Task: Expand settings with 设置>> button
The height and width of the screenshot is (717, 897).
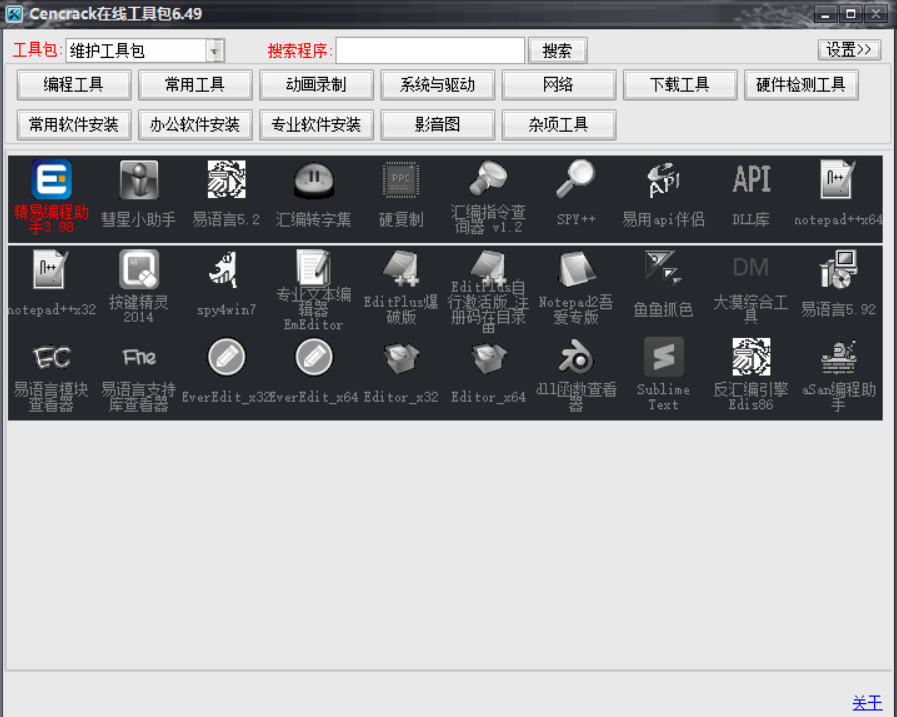Action: (849, 50)
